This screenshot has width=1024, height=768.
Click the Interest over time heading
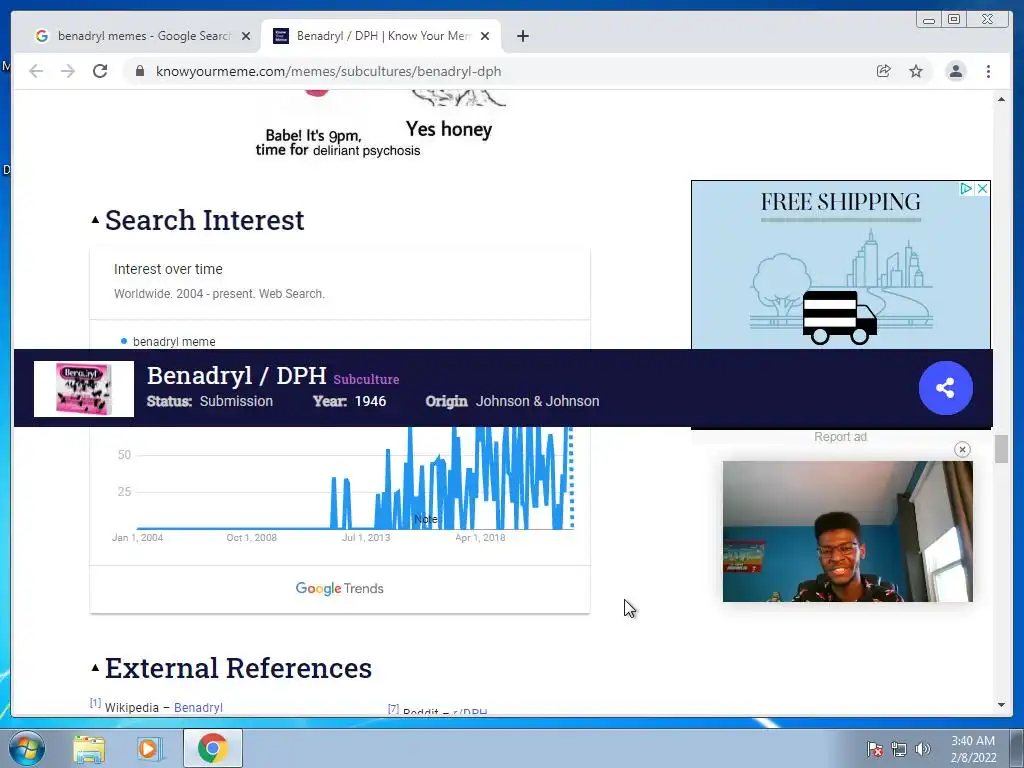click(x=168, y=269)
